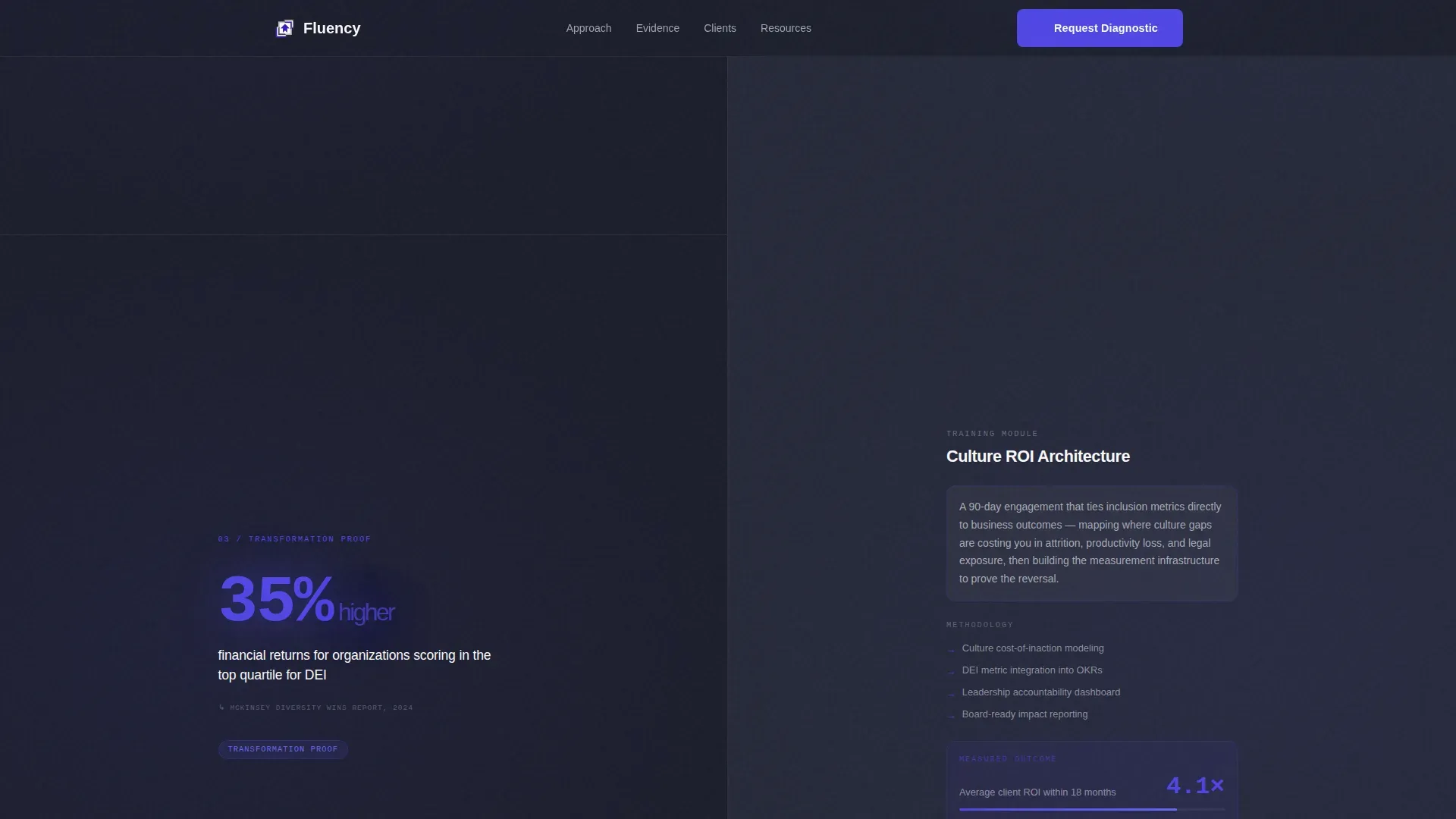This screenshot has width=1456, height=819.
Task: Click Average client ROI within 18 months
Action: pyautogui.click(x=1037, y=792)
